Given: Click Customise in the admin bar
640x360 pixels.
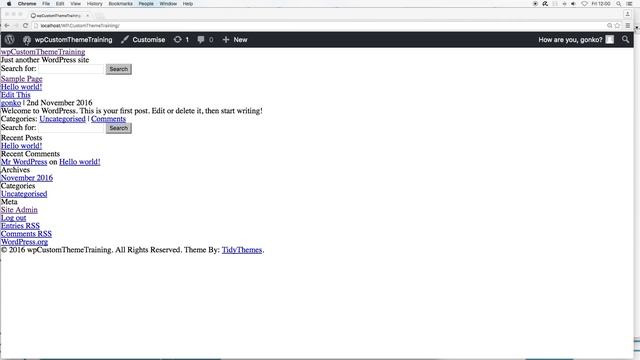Looking at the screenshot, I should (x=149, y=40).
